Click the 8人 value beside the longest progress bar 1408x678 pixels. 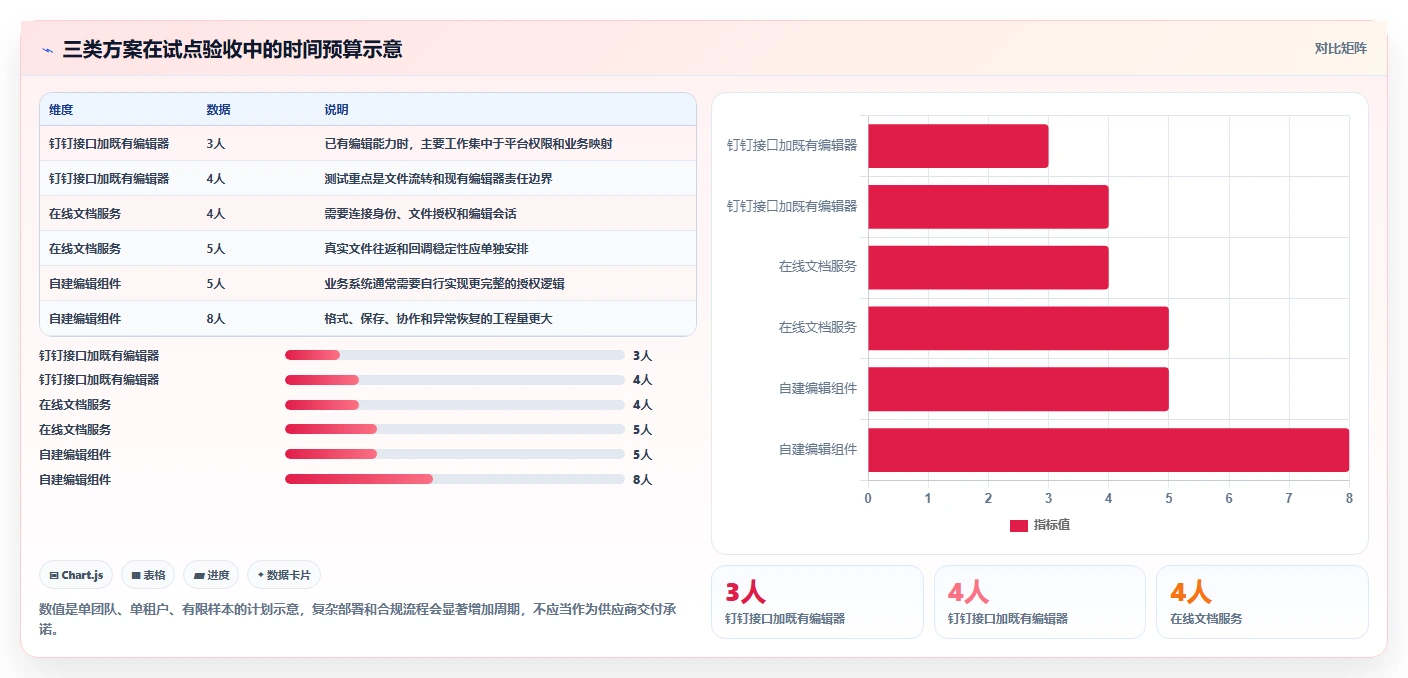642,479
